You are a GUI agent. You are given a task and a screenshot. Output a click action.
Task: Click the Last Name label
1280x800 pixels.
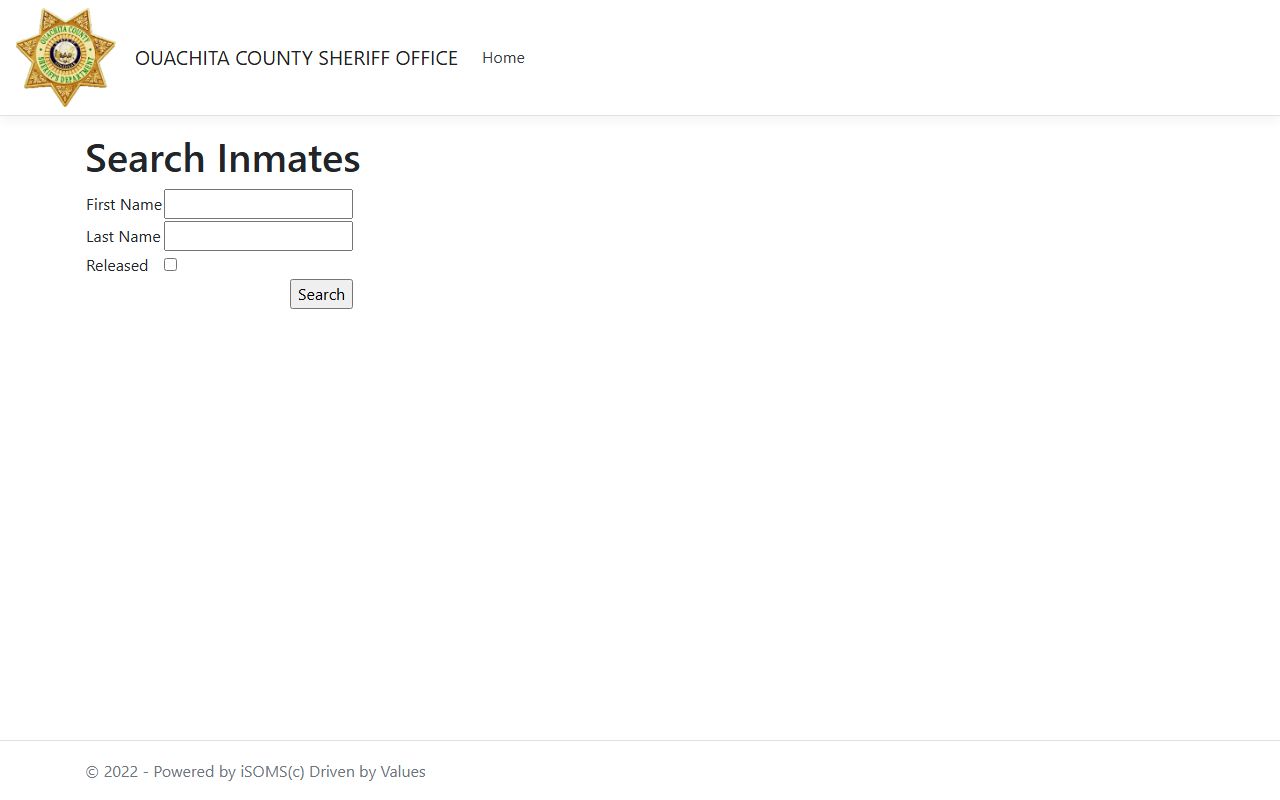click(123, 237)
